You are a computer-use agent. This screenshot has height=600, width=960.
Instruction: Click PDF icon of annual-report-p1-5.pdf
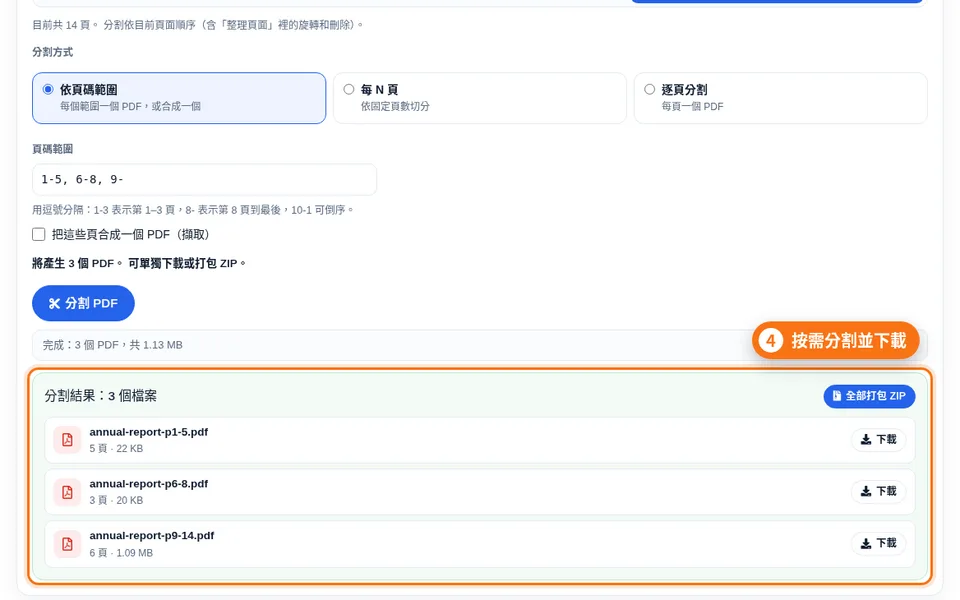[67, 440]
